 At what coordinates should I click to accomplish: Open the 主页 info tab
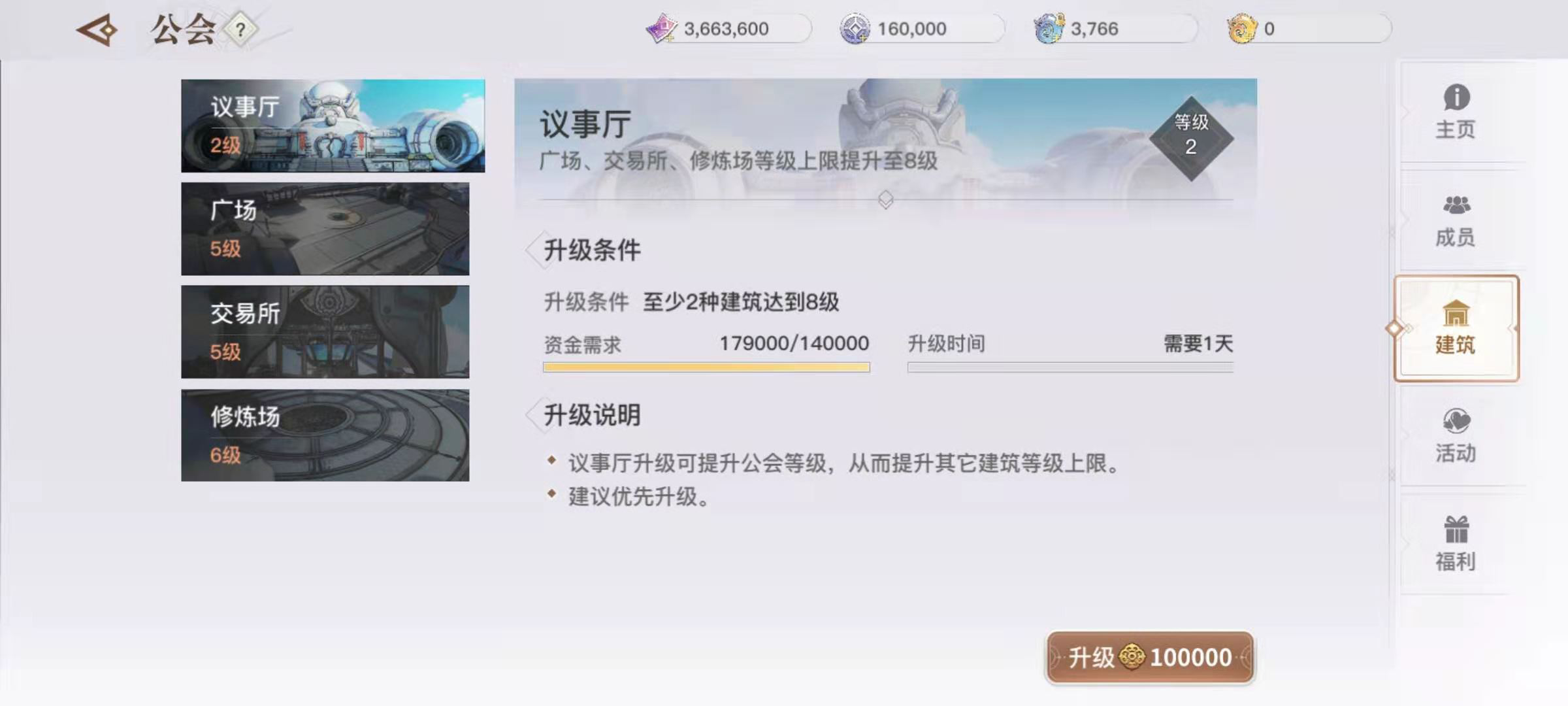click(x=1456, y=112)
